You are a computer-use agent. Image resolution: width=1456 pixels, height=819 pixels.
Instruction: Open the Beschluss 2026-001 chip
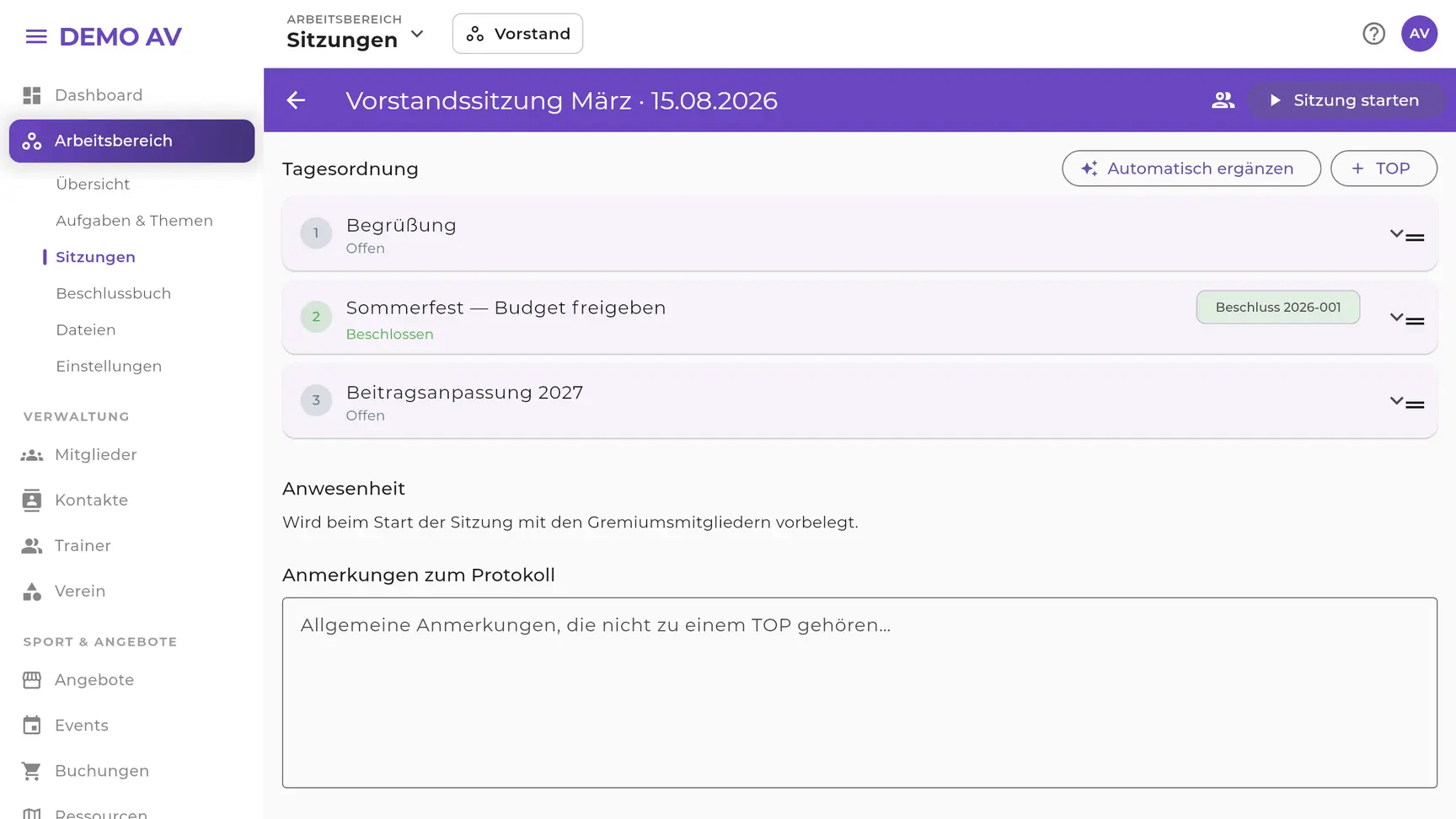(x=1277, y=308)
